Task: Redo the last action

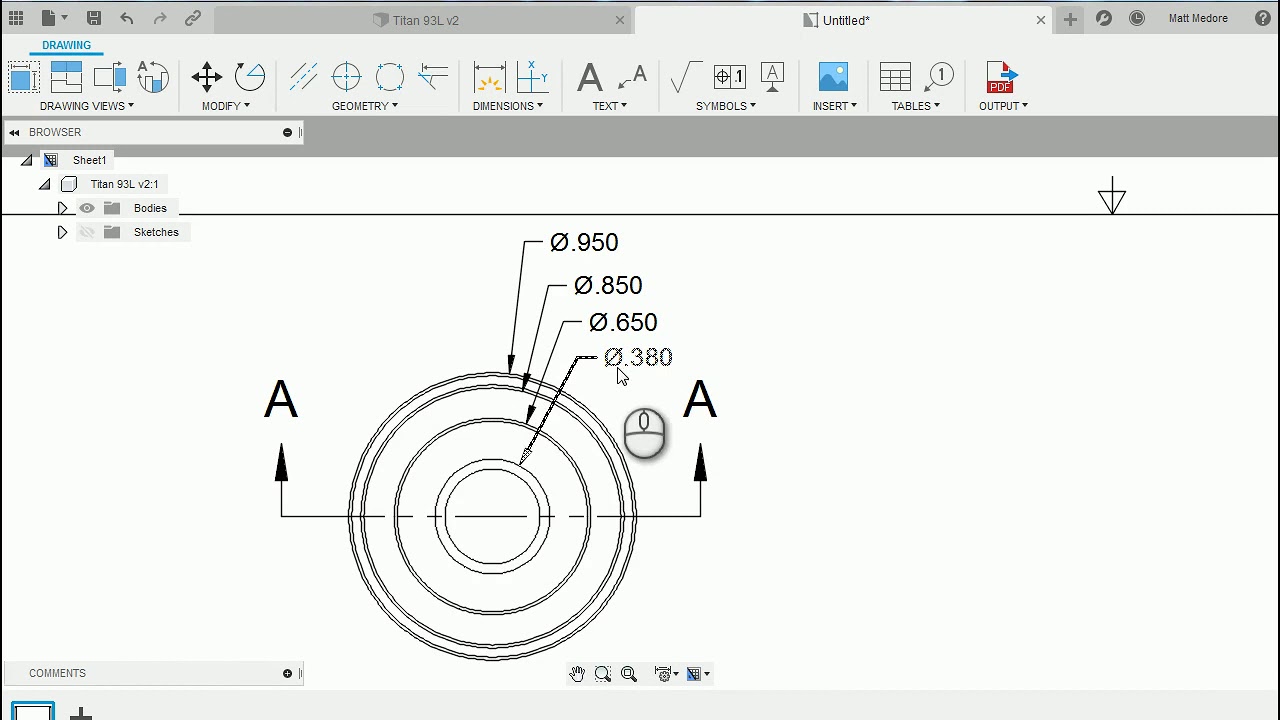Action: tap(160, 18)
